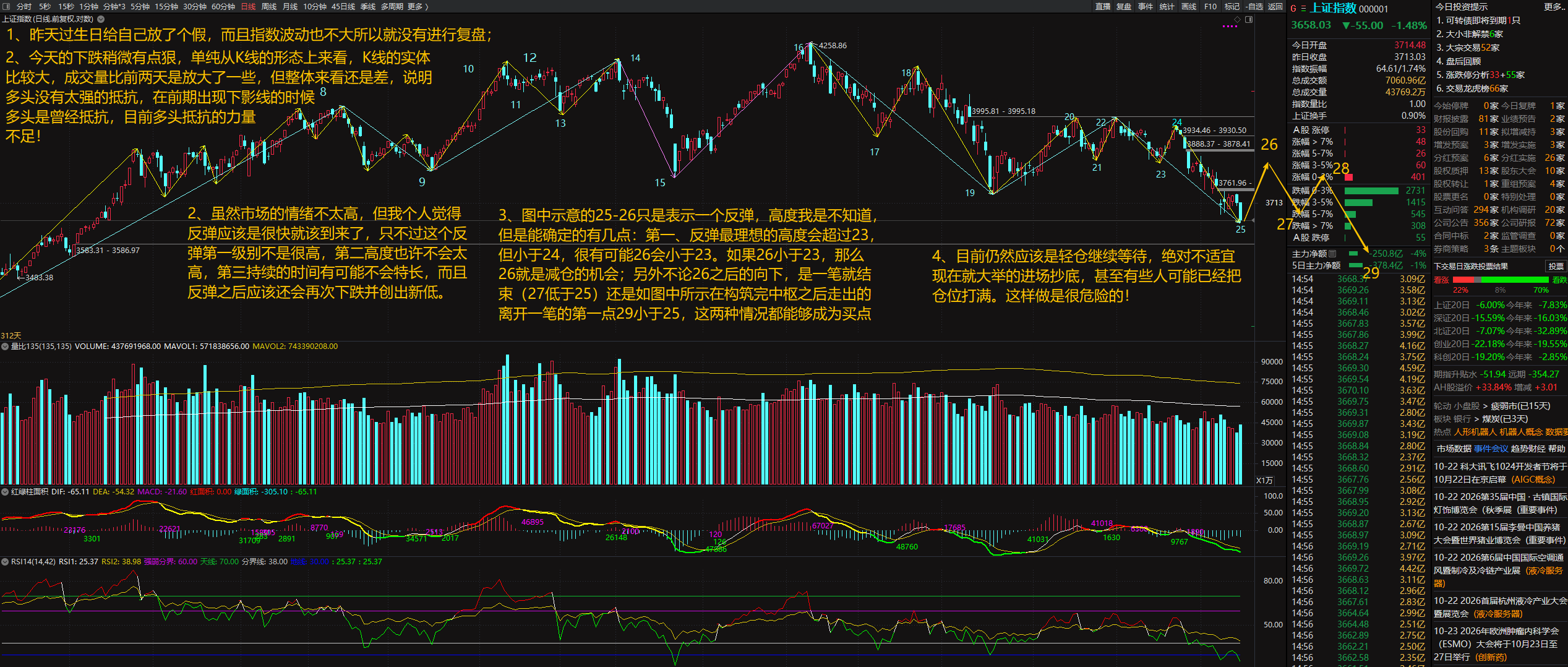
Task: Open the 直播 toolbar button
Action: click(x=1103, y=6)
